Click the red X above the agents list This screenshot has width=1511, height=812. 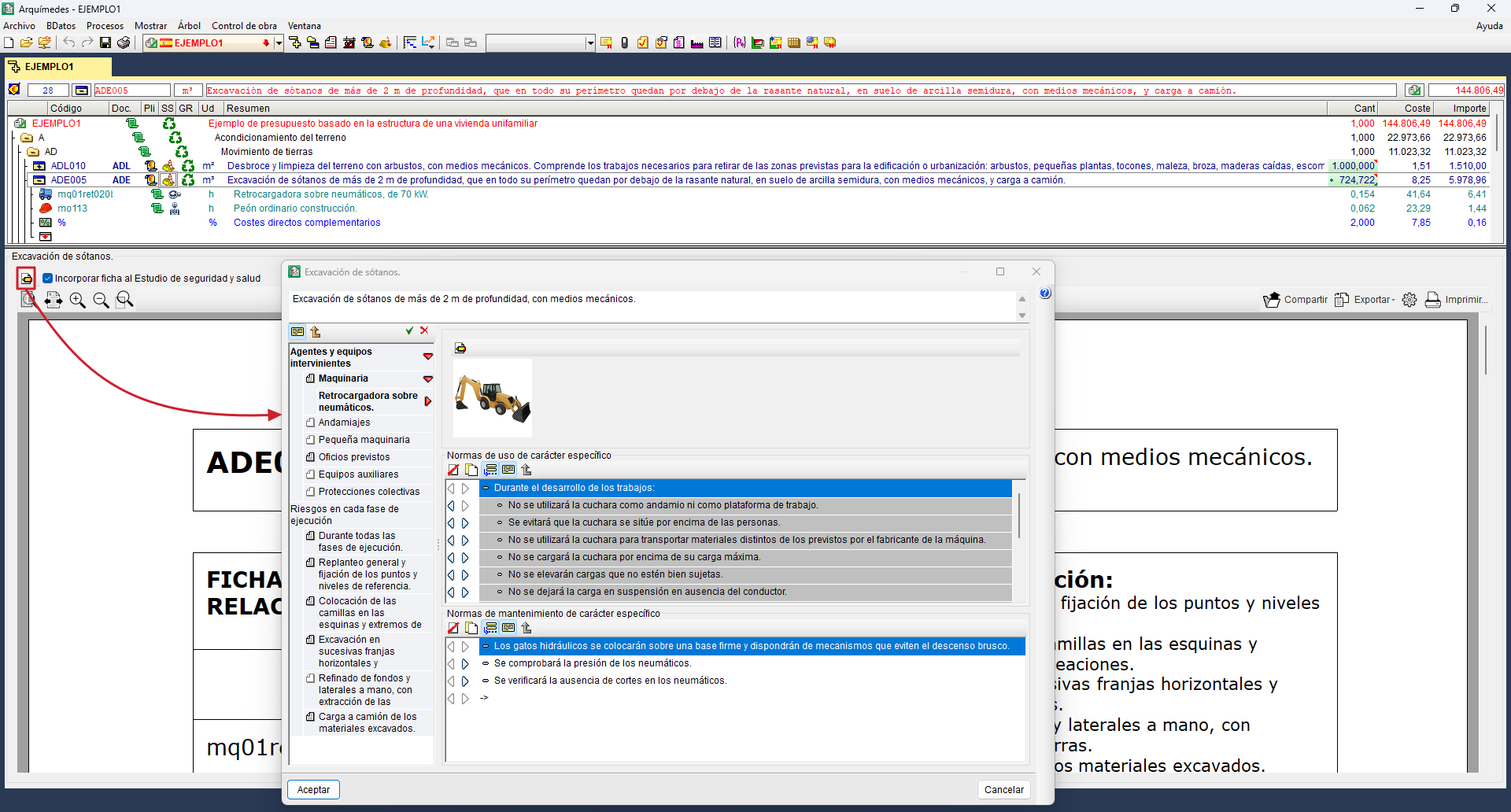click(424, 331)
